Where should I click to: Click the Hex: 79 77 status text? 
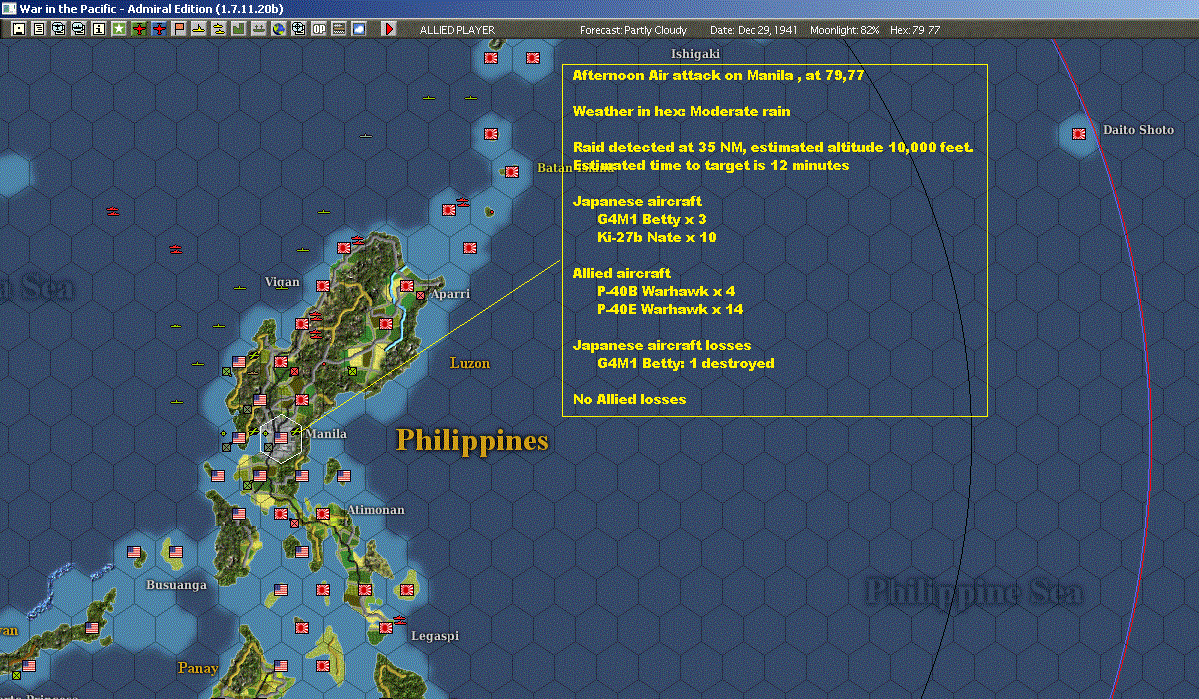(915, 30)
